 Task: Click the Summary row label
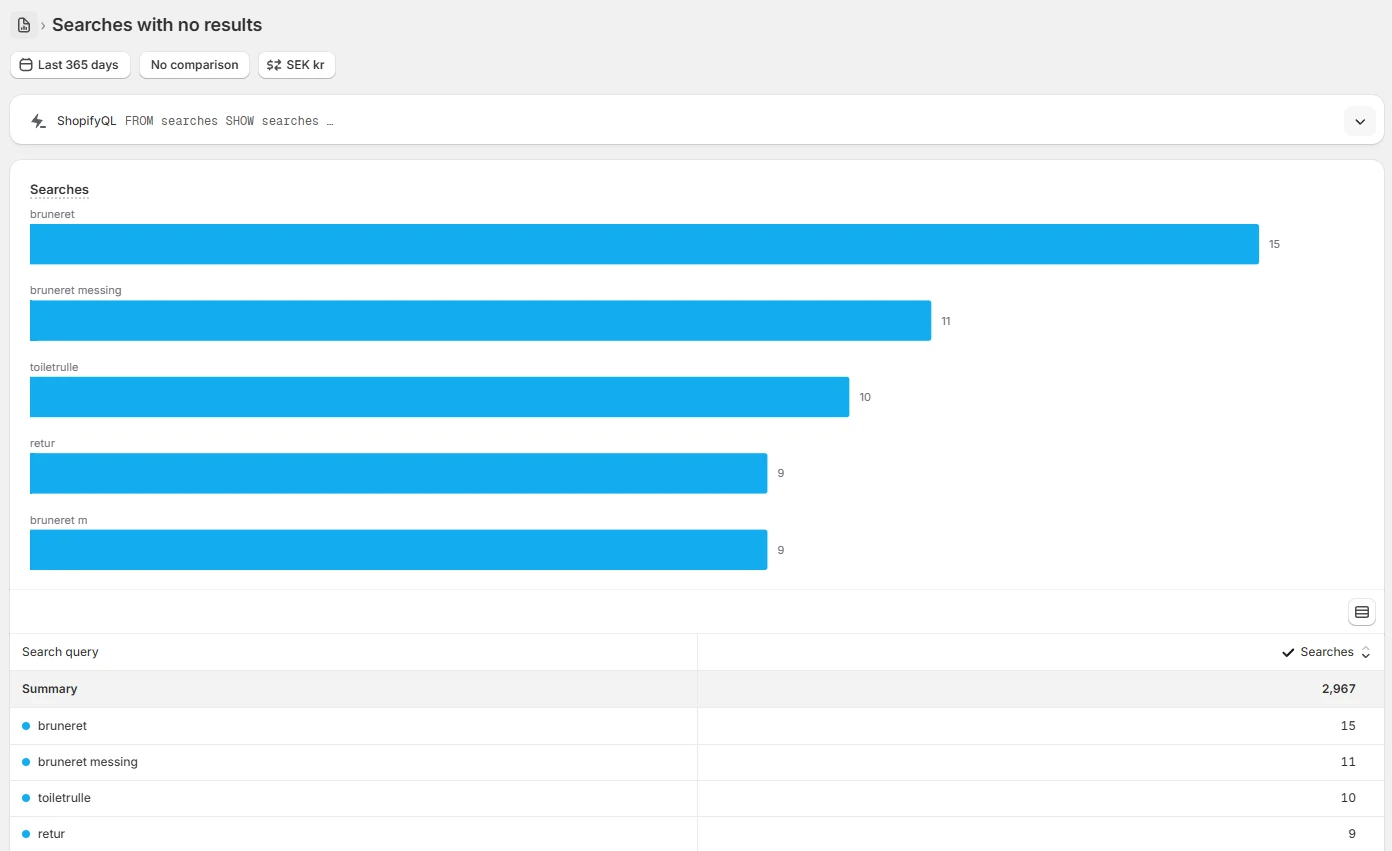(50, 689)
